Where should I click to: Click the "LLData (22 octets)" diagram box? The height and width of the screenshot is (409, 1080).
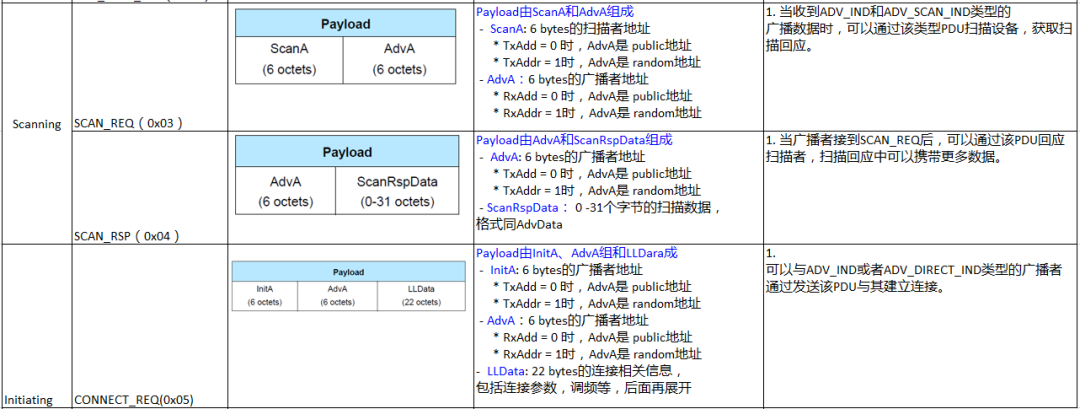pyautogui.click(x=421, y=296)
